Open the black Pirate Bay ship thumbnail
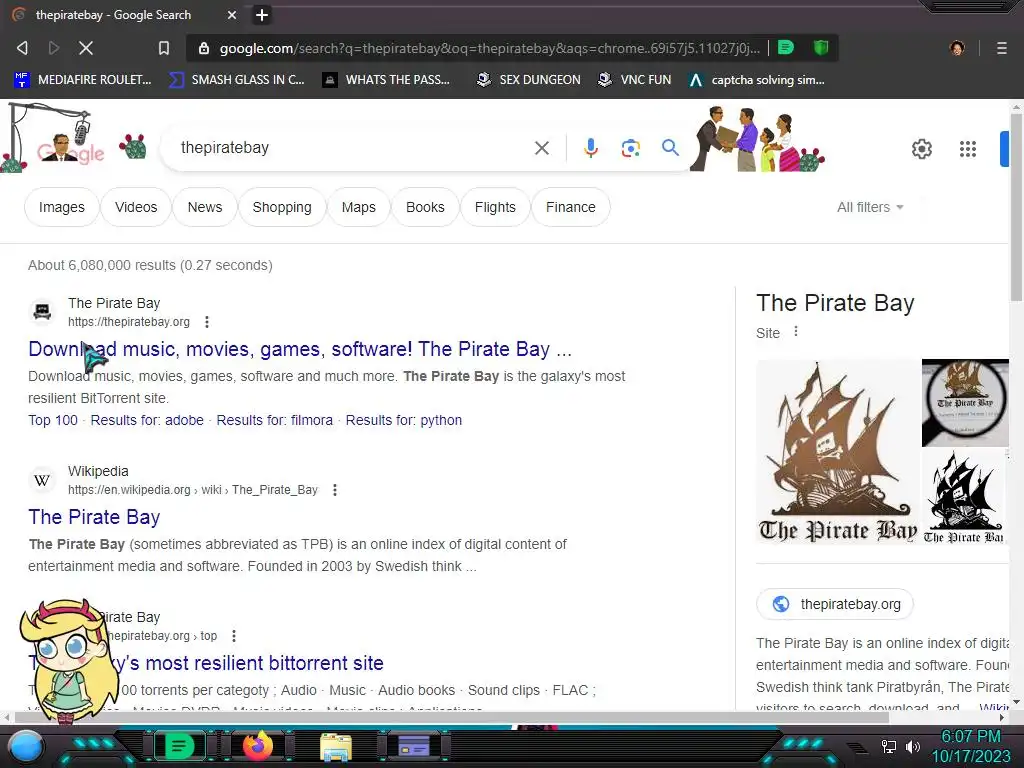 [965, 497]
